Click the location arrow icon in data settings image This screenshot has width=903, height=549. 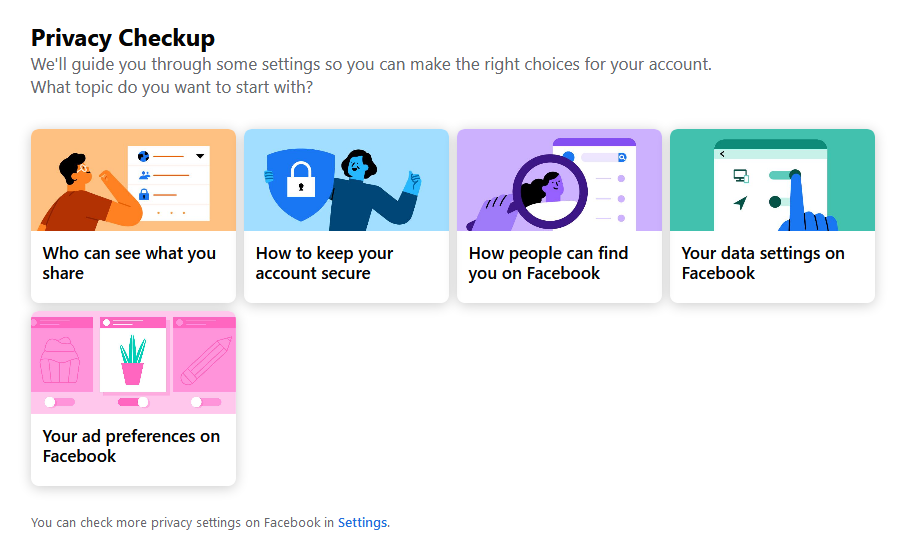[x=741, y=202]
